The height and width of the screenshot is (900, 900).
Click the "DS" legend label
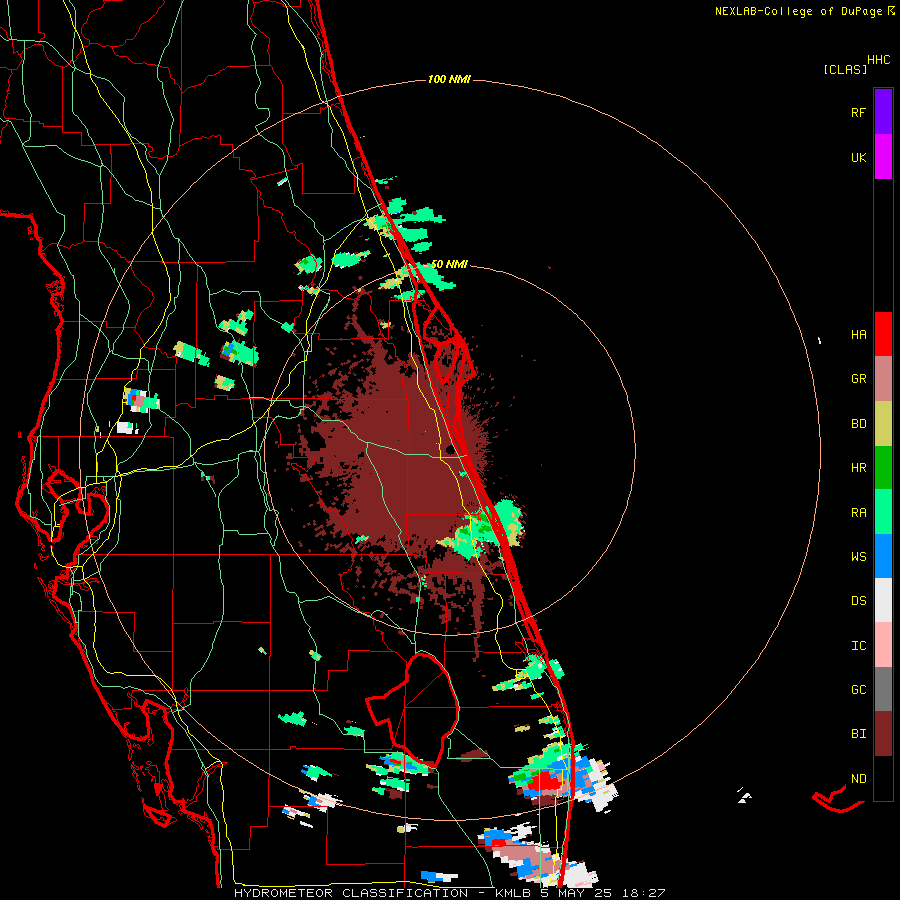pyautogui.click(x=858, y=601)
